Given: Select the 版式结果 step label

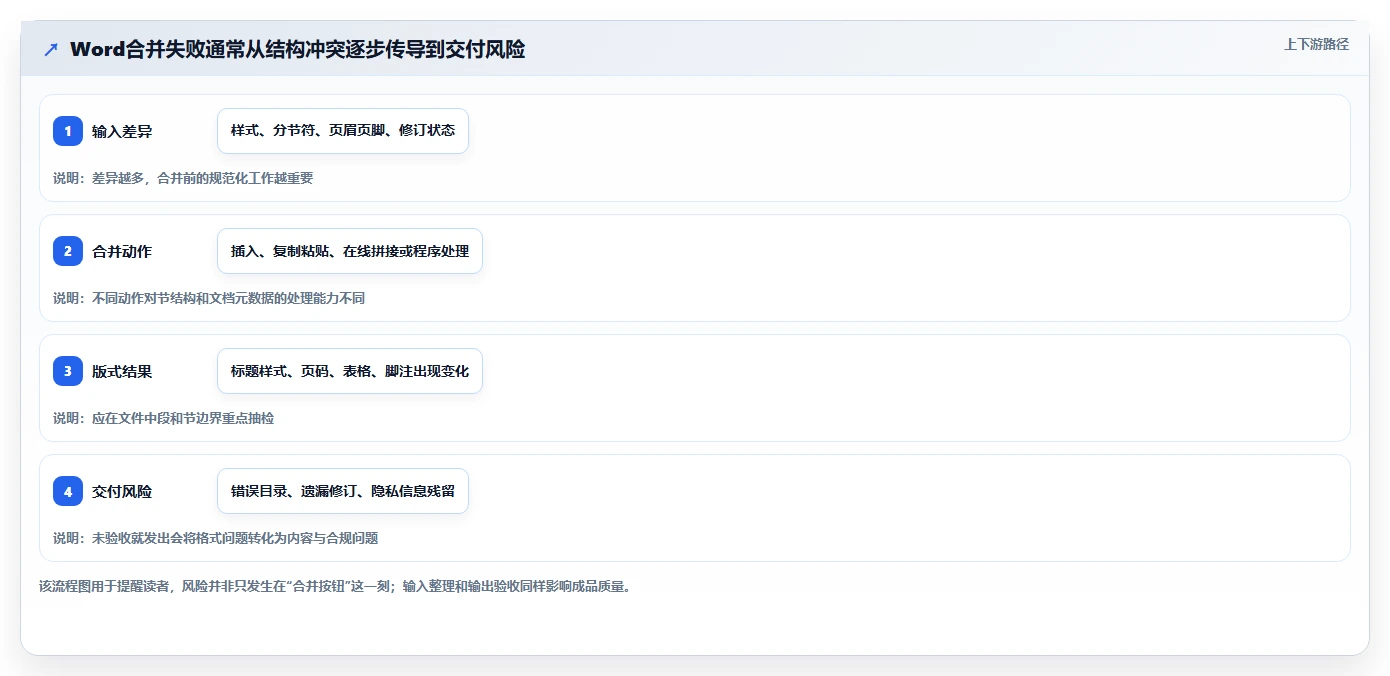Looking at the screenshot, I should click(x=122, y=371).
